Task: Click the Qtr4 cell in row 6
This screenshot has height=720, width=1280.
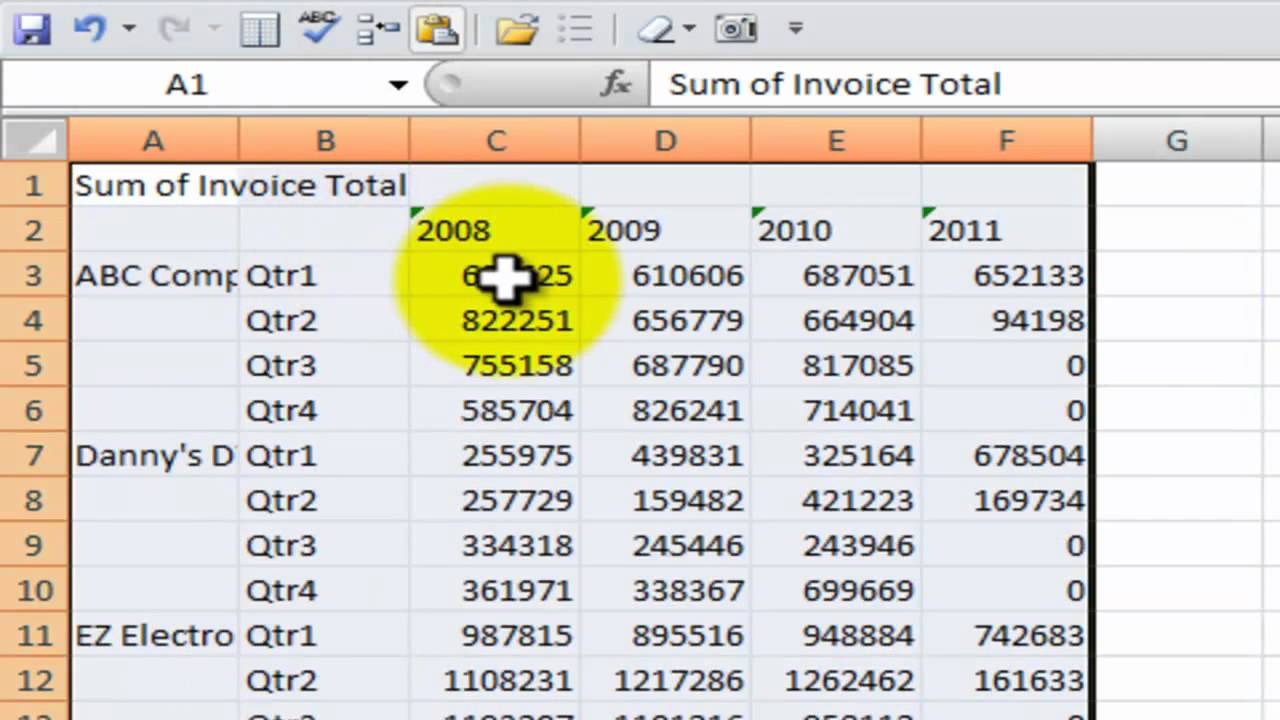Action: [324, 410]
